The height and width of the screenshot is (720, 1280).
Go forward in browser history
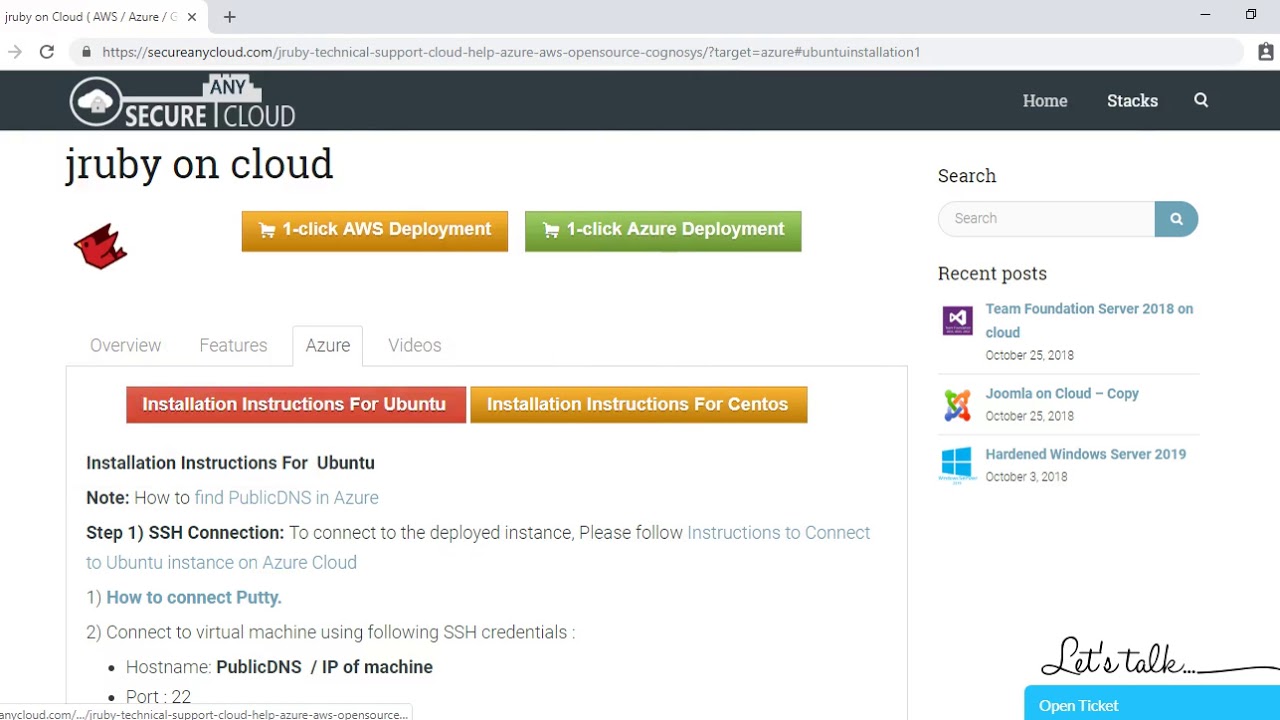[14, 52]
